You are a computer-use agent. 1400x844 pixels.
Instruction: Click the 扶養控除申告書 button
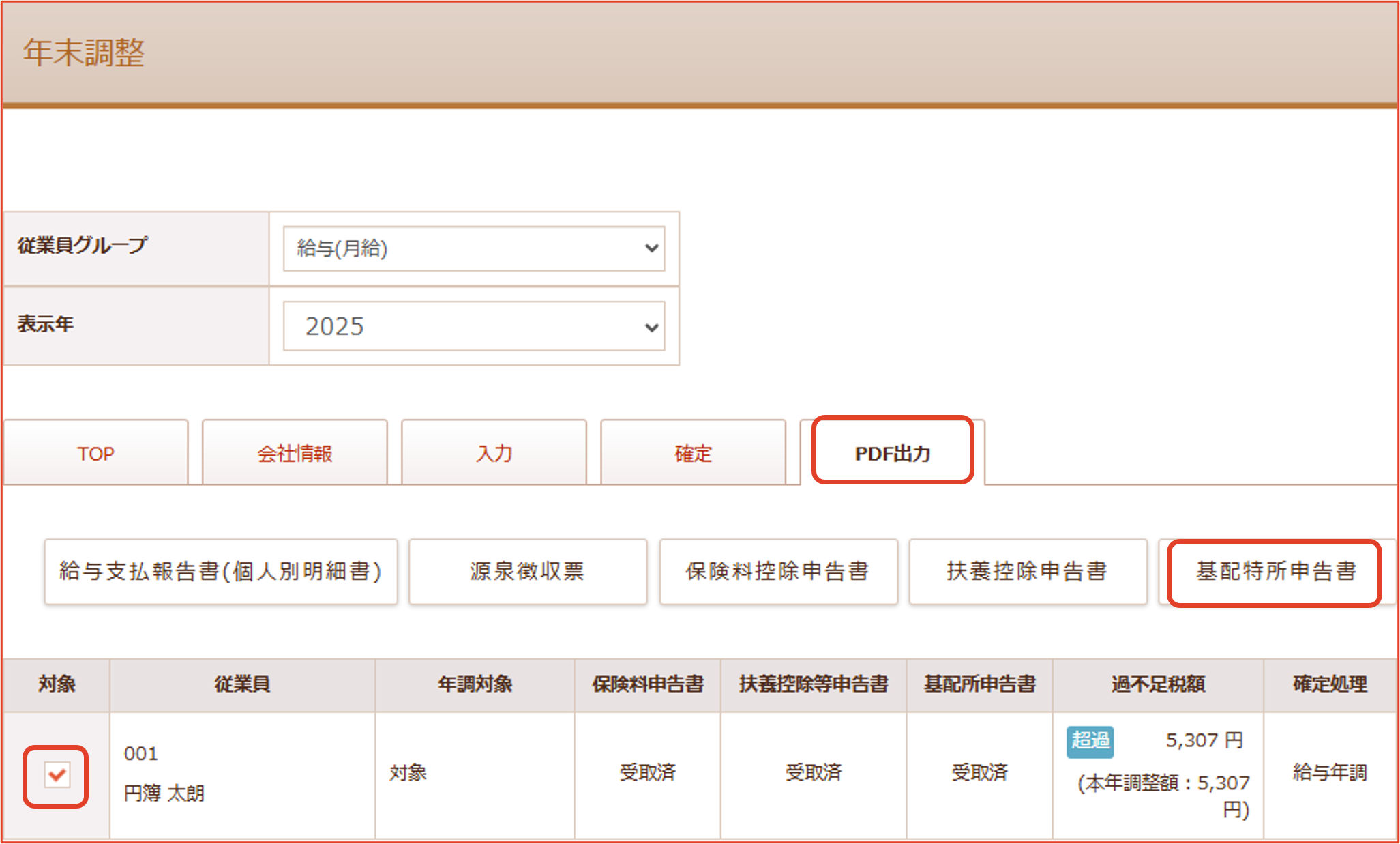point(1027,571)
